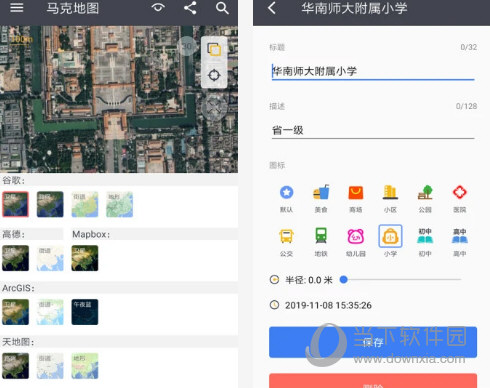The image size is (490, 388).
Task: Tap the map layers icon
Action: tap(214, 49)
